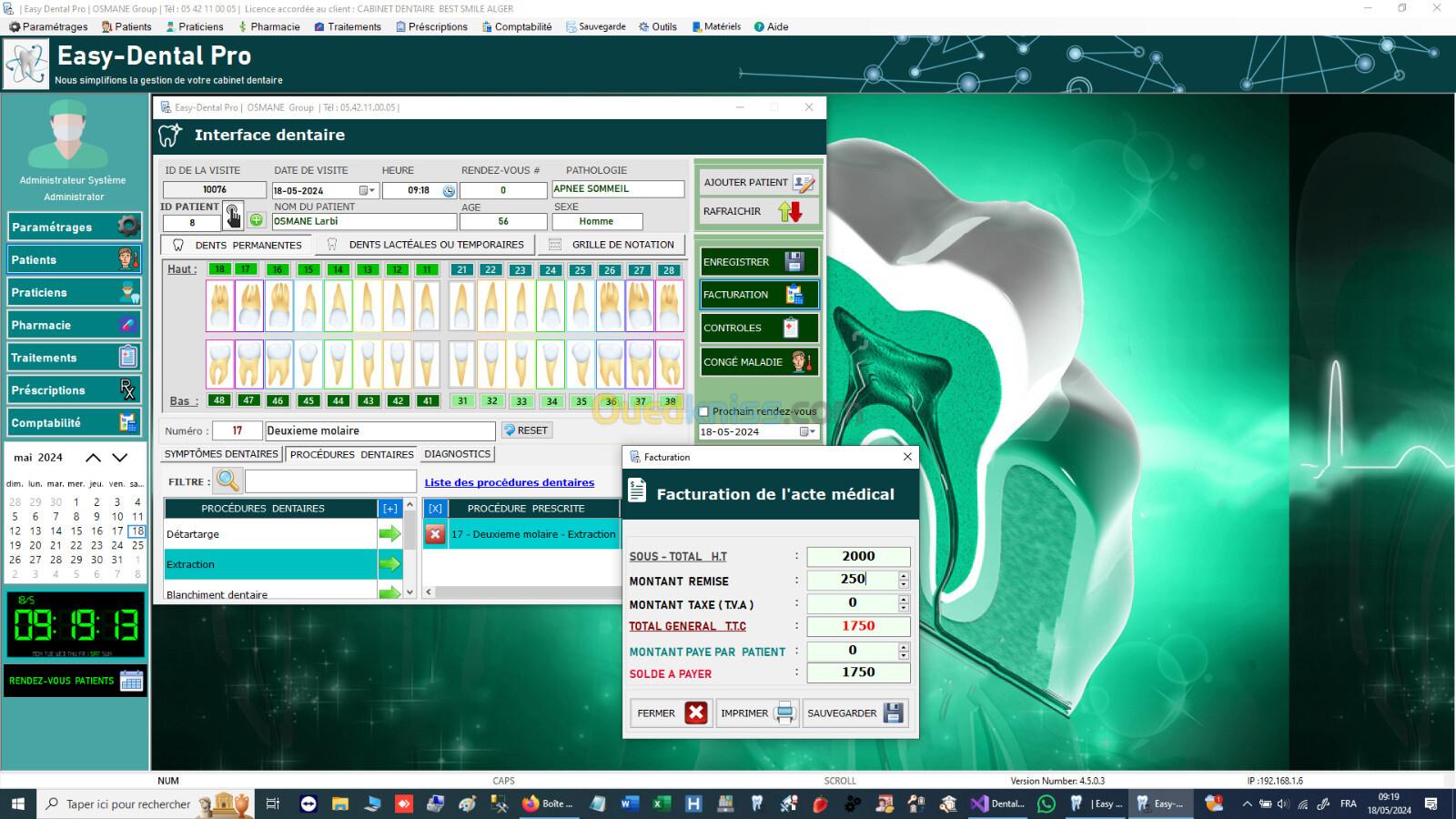This screenshot has width=1456, height=819.
Task: Open Rendez-vous Patients calendar icon
Action: (x=131, y=681)
